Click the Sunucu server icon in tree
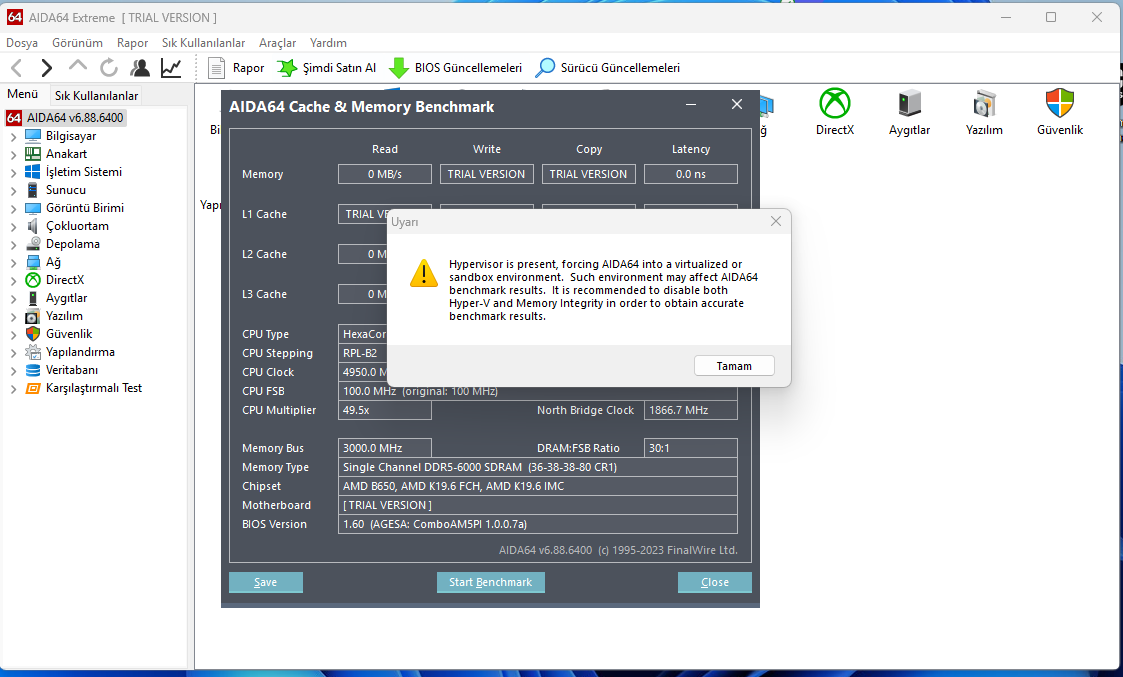The height and width of the screenshot is (677, 1123). point(33,190)
